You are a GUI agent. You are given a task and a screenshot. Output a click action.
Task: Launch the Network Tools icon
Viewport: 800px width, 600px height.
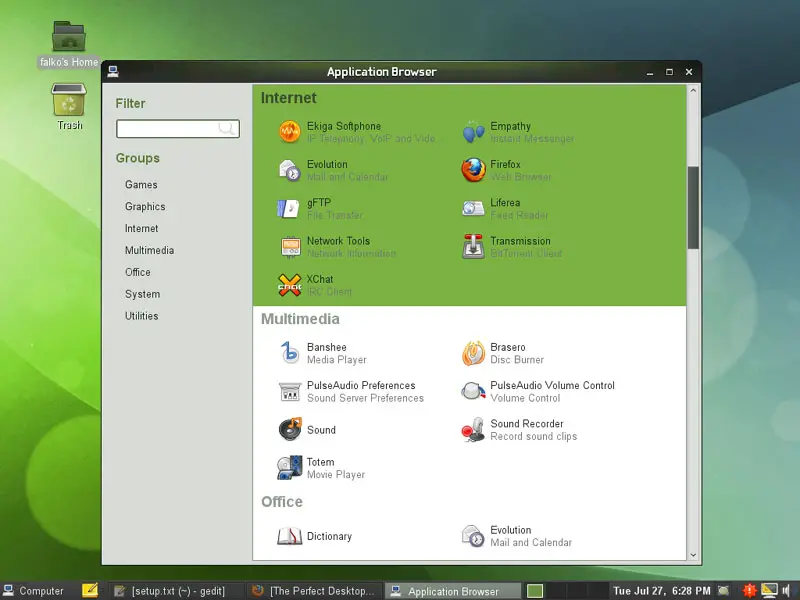pyautogui.click(x=289, y=246)
